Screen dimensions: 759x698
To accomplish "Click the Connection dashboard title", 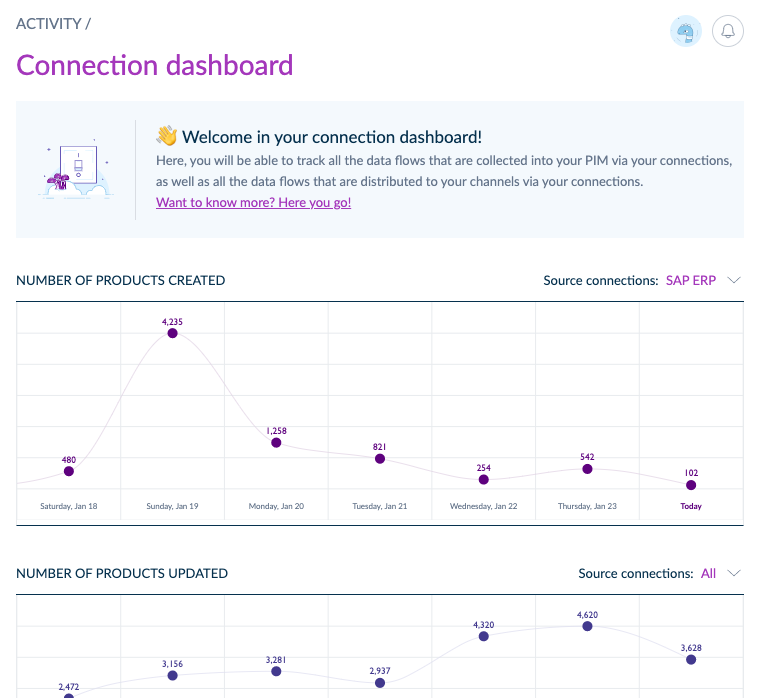I will click(155, 65).
